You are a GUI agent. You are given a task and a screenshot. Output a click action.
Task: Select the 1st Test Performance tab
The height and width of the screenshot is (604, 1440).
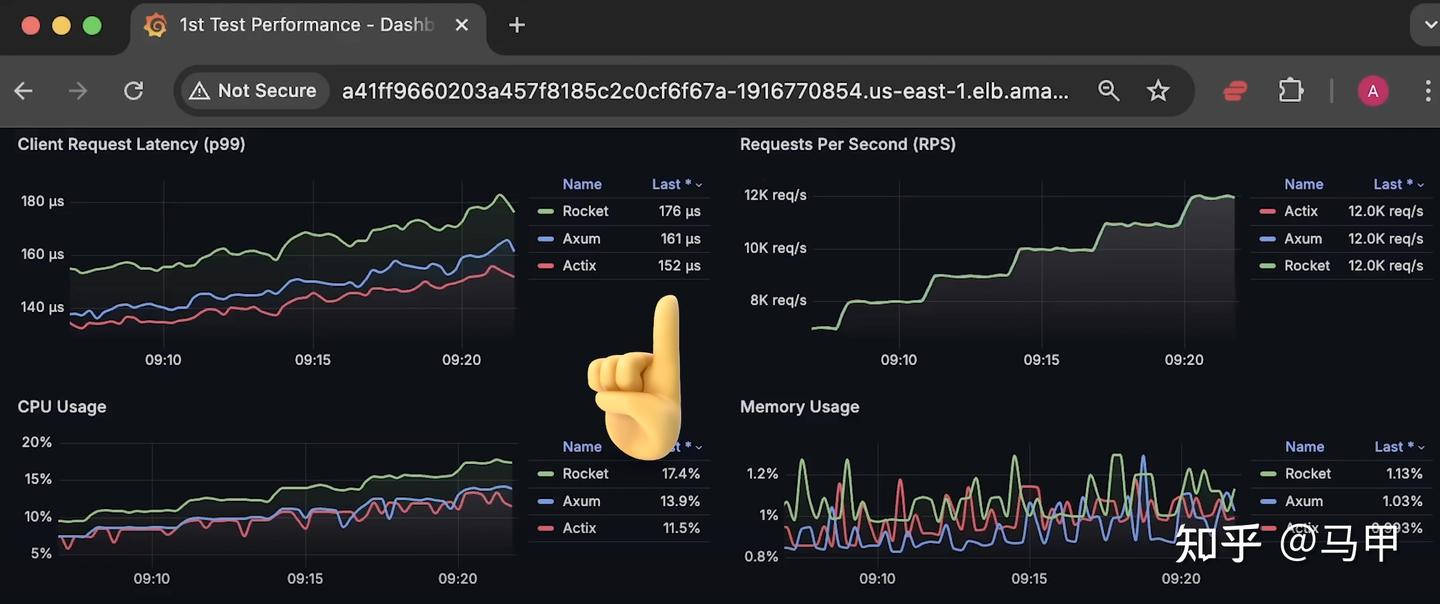coord(305,25)
